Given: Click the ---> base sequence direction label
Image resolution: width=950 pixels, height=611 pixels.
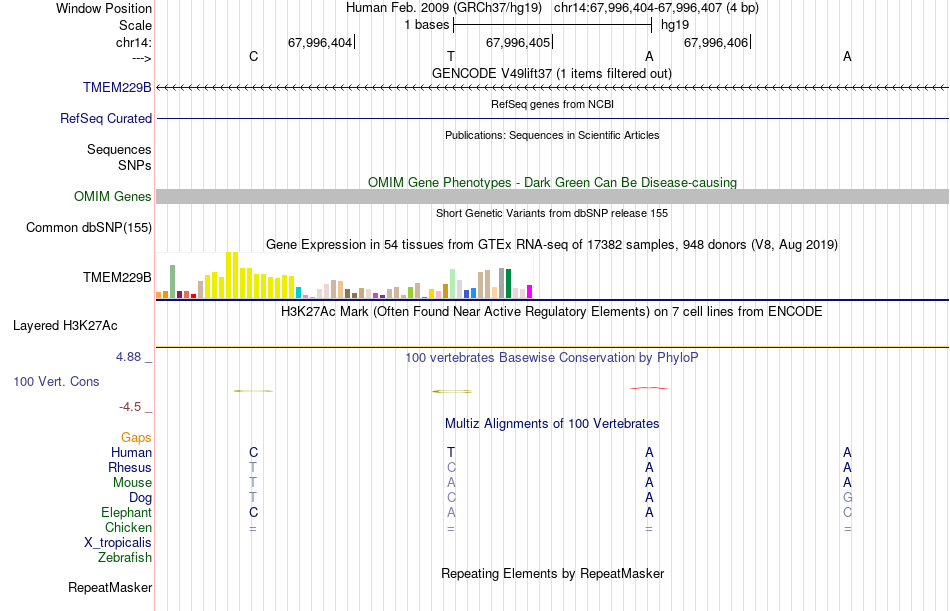Looking at the screenshot, I should point(141,58).
